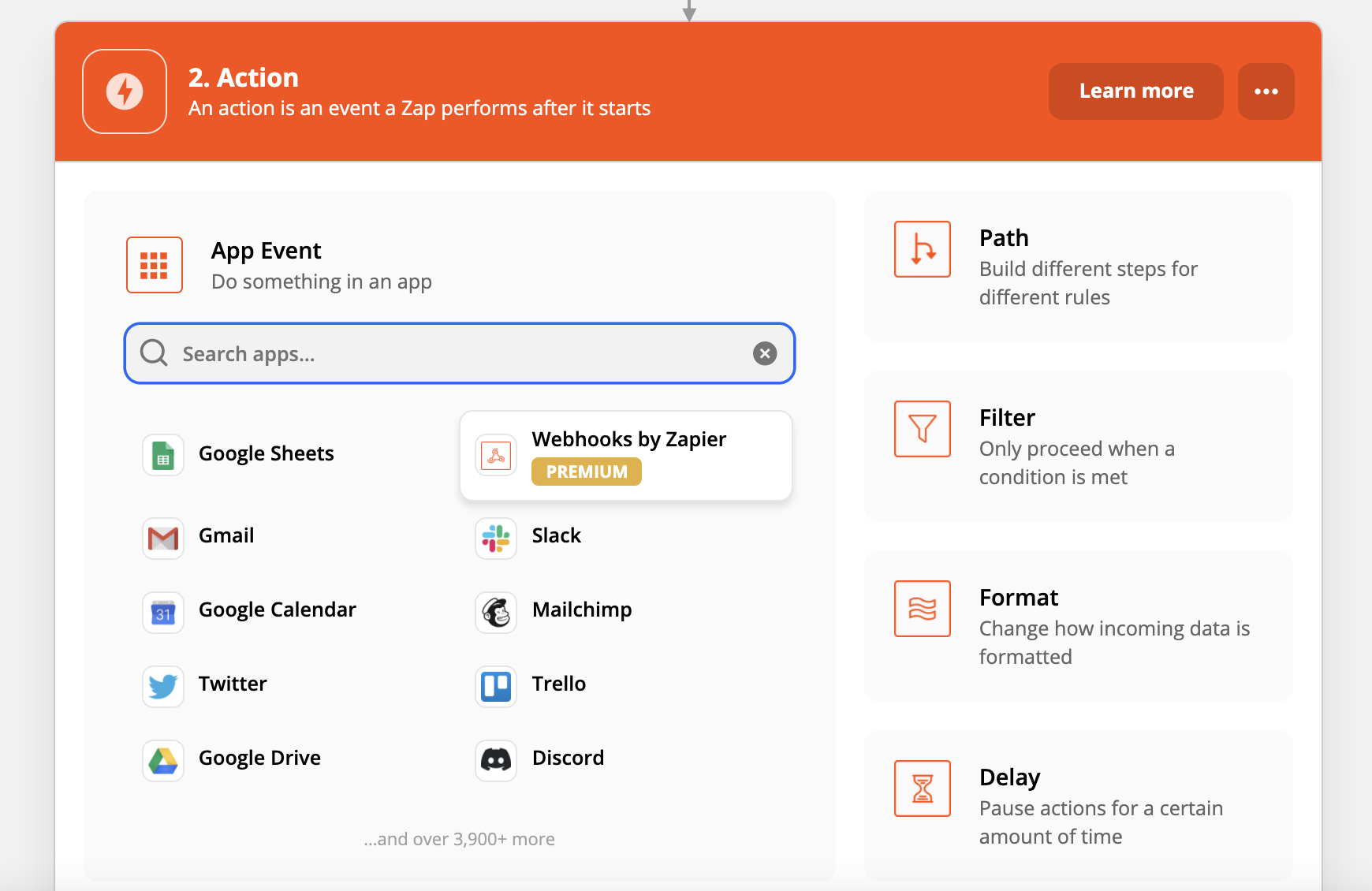This screenshot has height=891, width=1372.
Task: Add a Path step title
Action: (1004, 237)
